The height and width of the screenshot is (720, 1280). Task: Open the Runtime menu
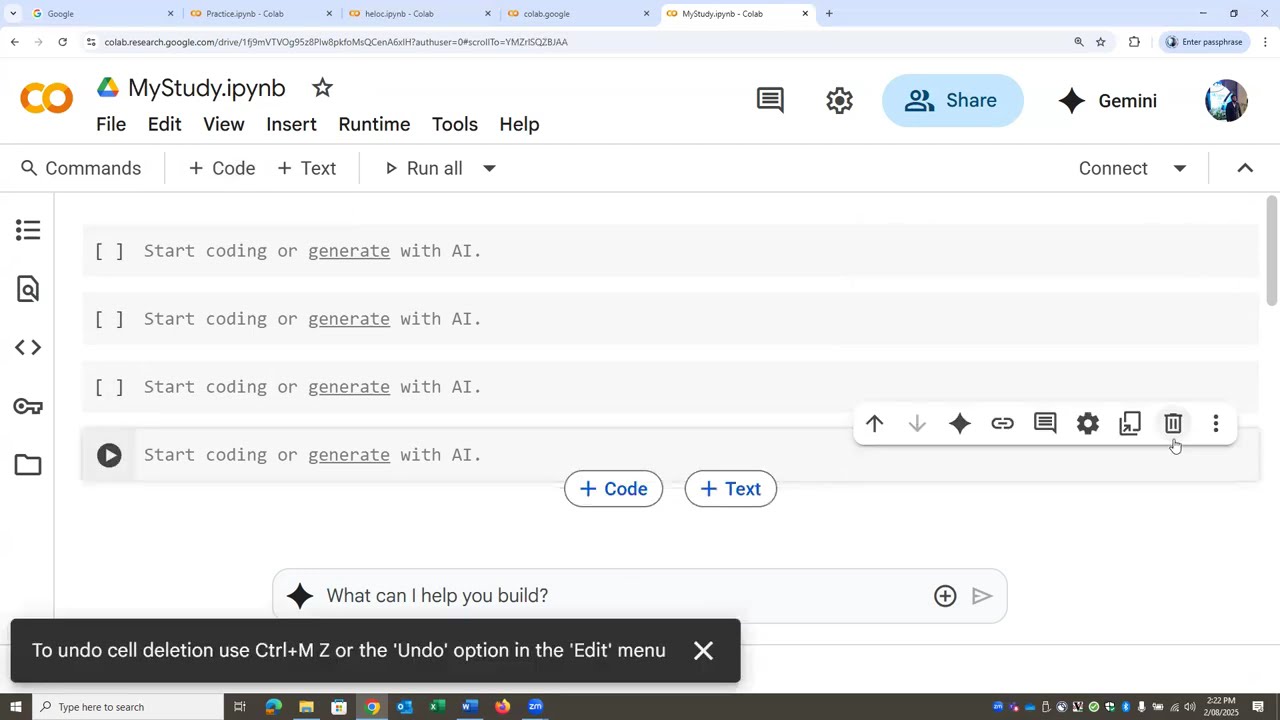(x=374, y=124)
